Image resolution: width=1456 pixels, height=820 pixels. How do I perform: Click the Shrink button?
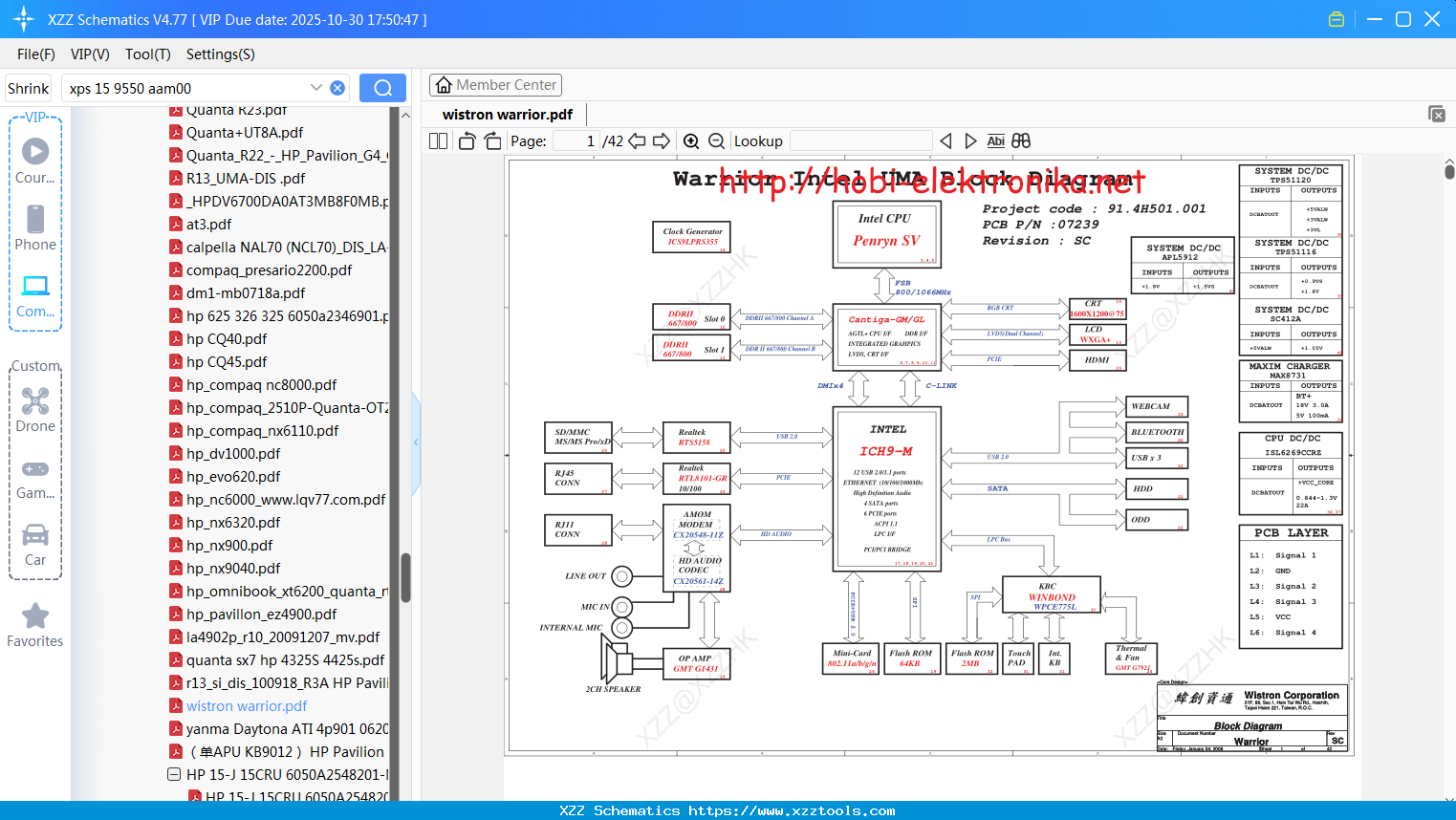[x=28, y=88]
